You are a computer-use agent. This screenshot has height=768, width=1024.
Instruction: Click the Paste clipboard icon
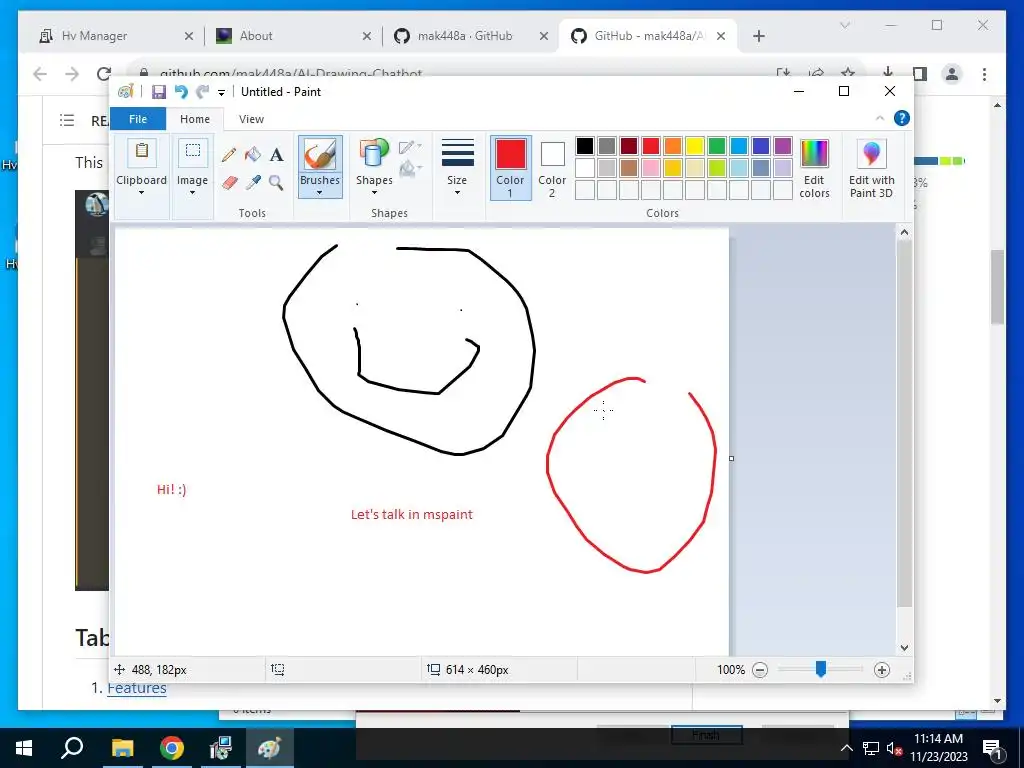coord(142,152)
